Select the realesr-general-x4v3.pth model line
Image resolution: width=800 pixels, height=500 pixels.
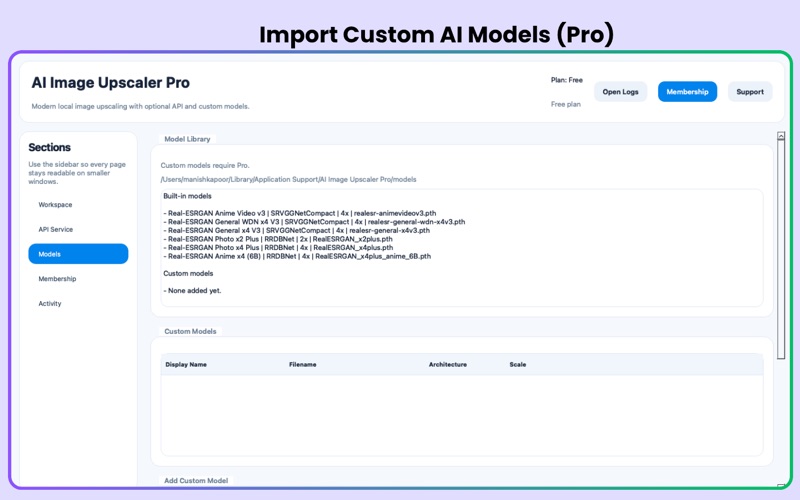pos(296,231)
